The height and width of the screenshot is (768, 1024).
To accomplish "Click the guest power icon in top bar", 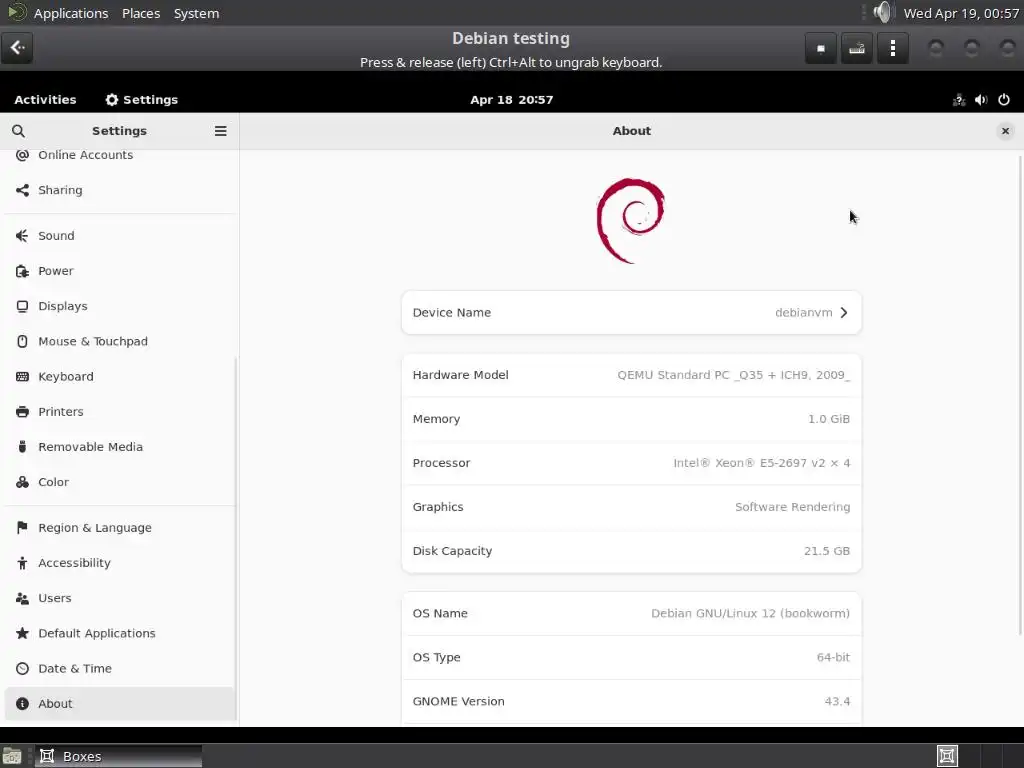I will point(1004,100).
